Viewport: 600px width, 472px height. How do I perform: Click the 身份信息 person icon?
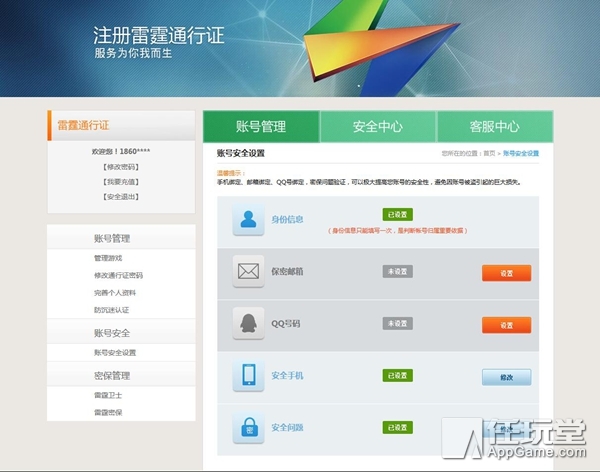pos(248,219)
